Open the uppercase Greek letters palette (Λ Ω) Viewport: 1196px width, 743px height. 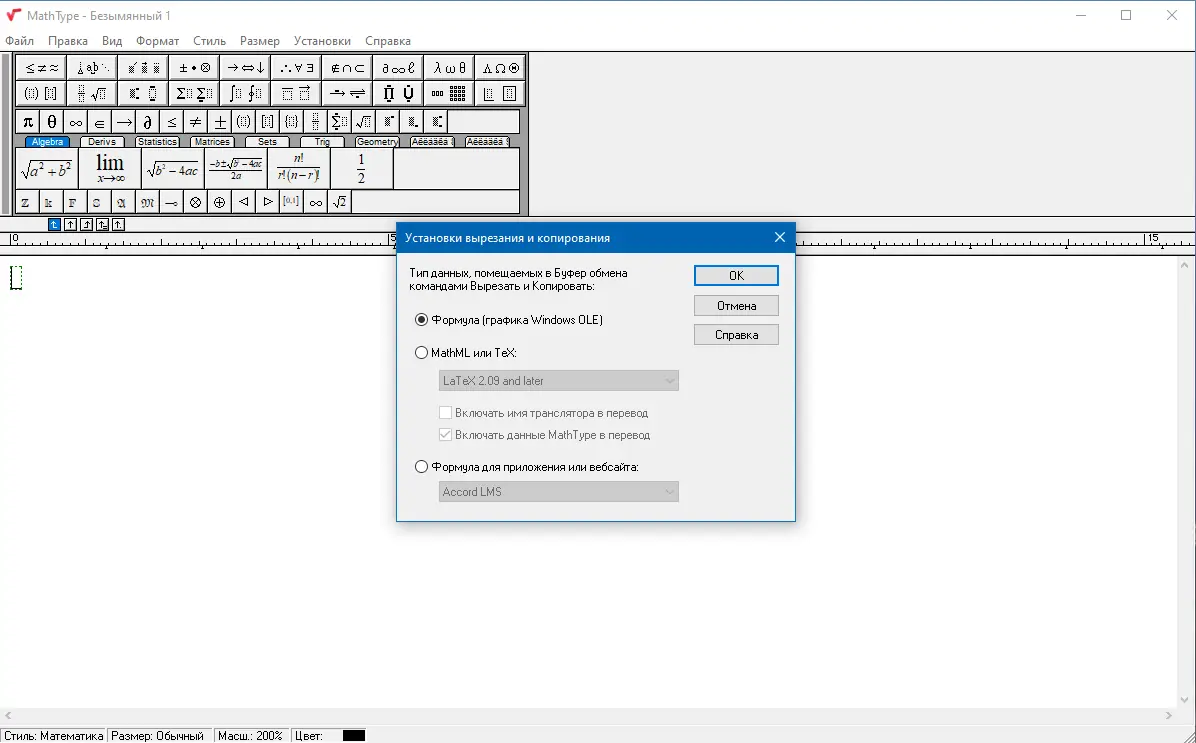click(x=500, y=68)
